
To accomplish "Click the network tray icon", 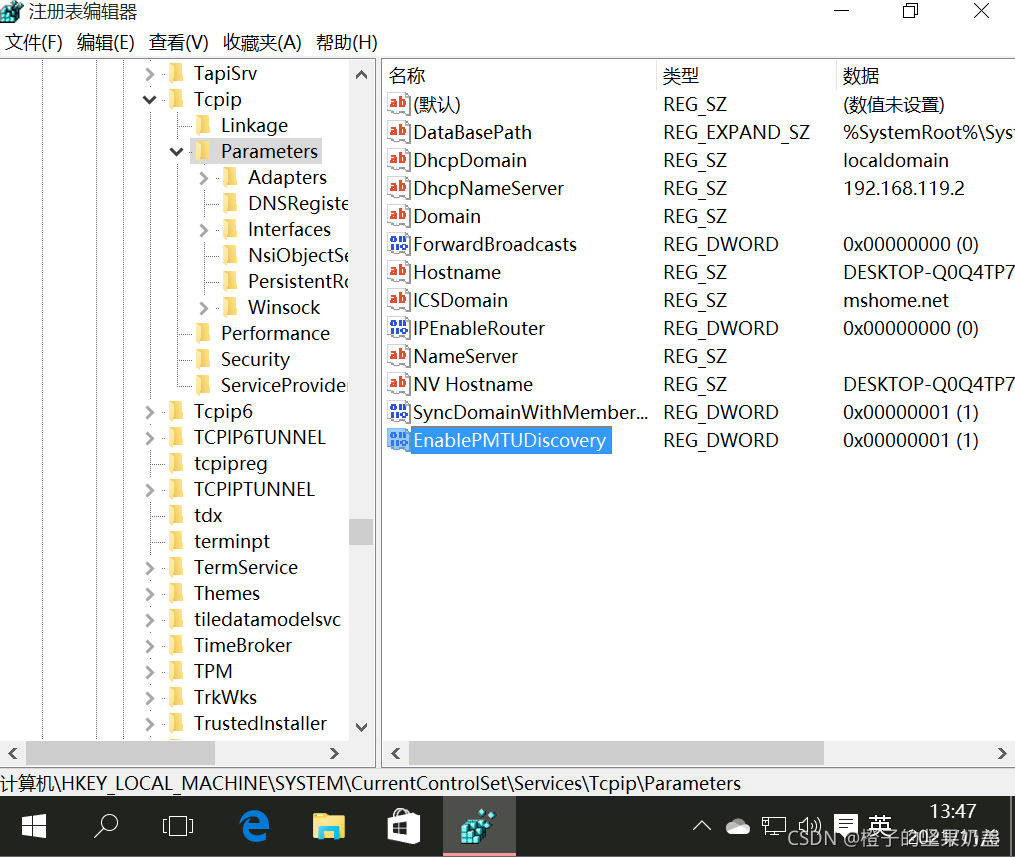I will pos(774,826).
